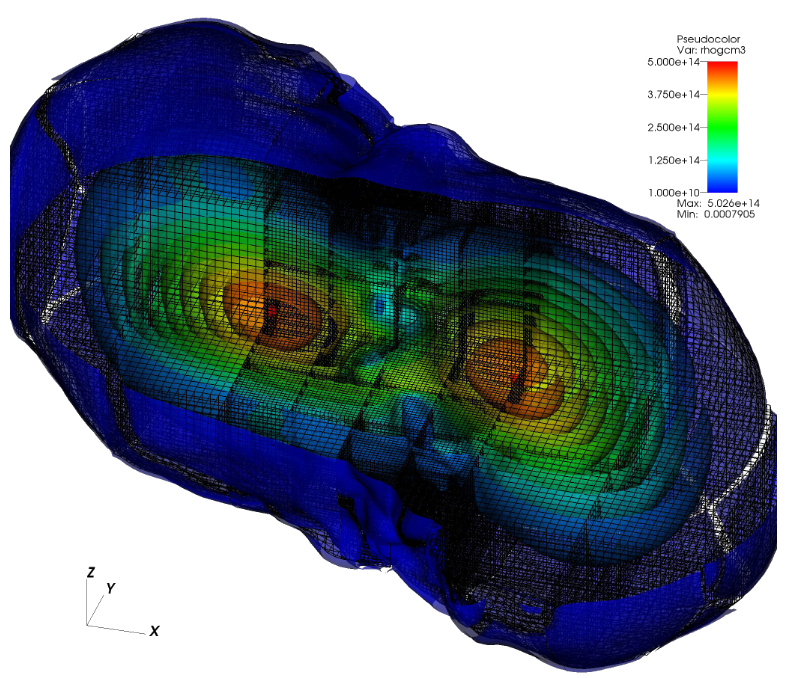Pick the small red spot in the left orange core
786x678 pixels.
coord(270,311)
